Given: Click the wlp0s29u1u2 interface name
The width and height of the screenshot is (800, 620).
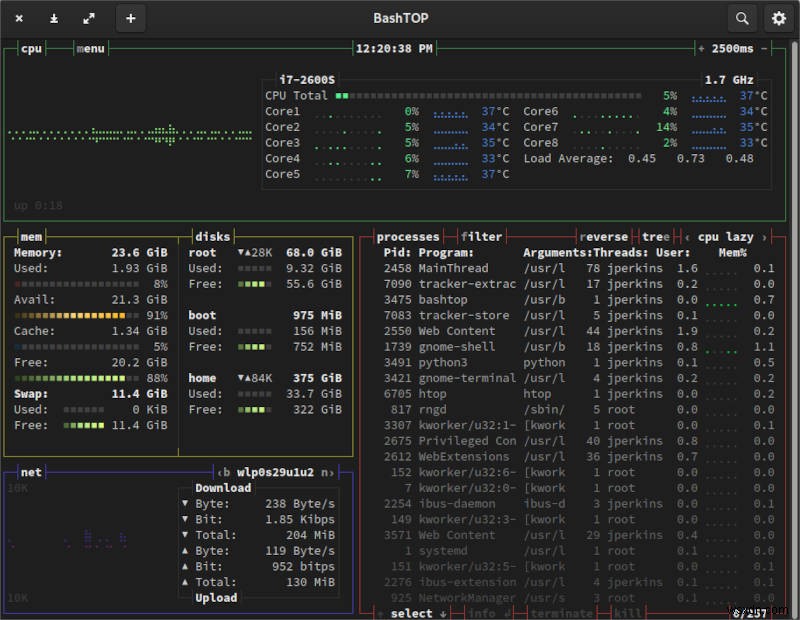Looking at the screenshot, I should point(275,473).
